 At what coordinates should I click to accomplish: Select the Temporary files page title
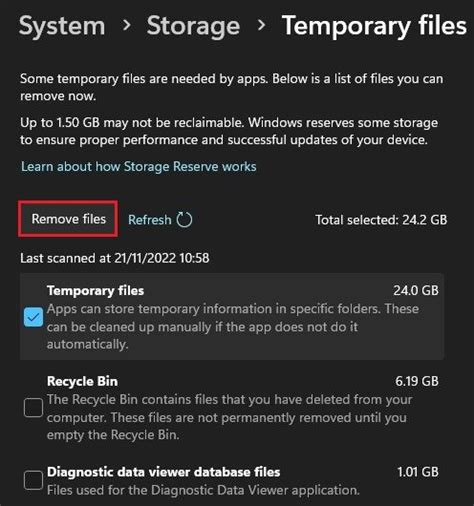[374, 27]
